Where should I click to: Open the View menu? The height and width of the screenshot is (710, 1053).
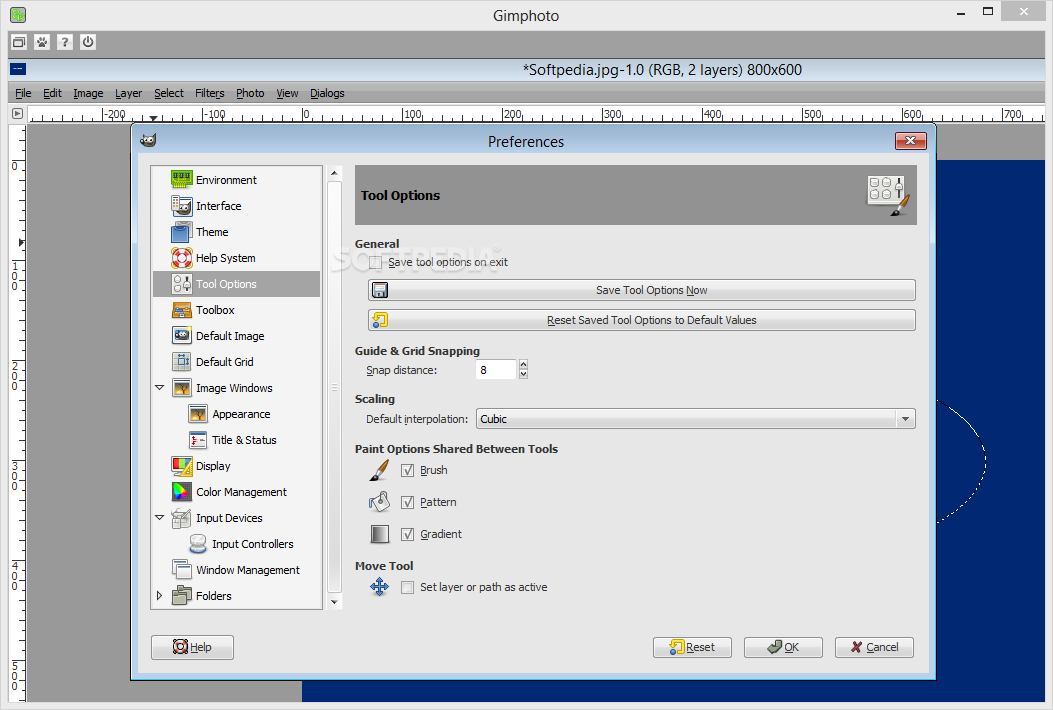(287, 93)
